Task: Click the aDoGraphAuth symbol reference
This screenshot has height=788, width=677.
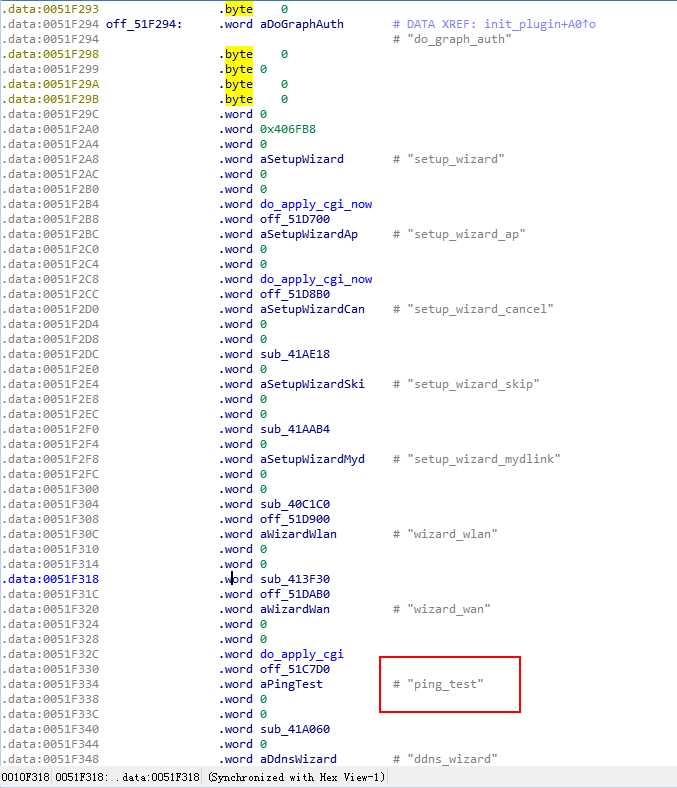Action: coord(300,24)
